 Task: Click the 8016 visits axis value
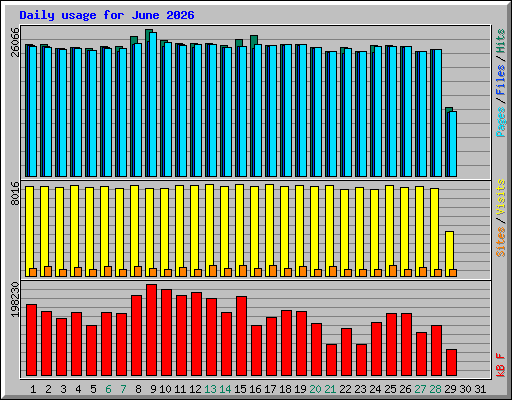coord(15,193)
